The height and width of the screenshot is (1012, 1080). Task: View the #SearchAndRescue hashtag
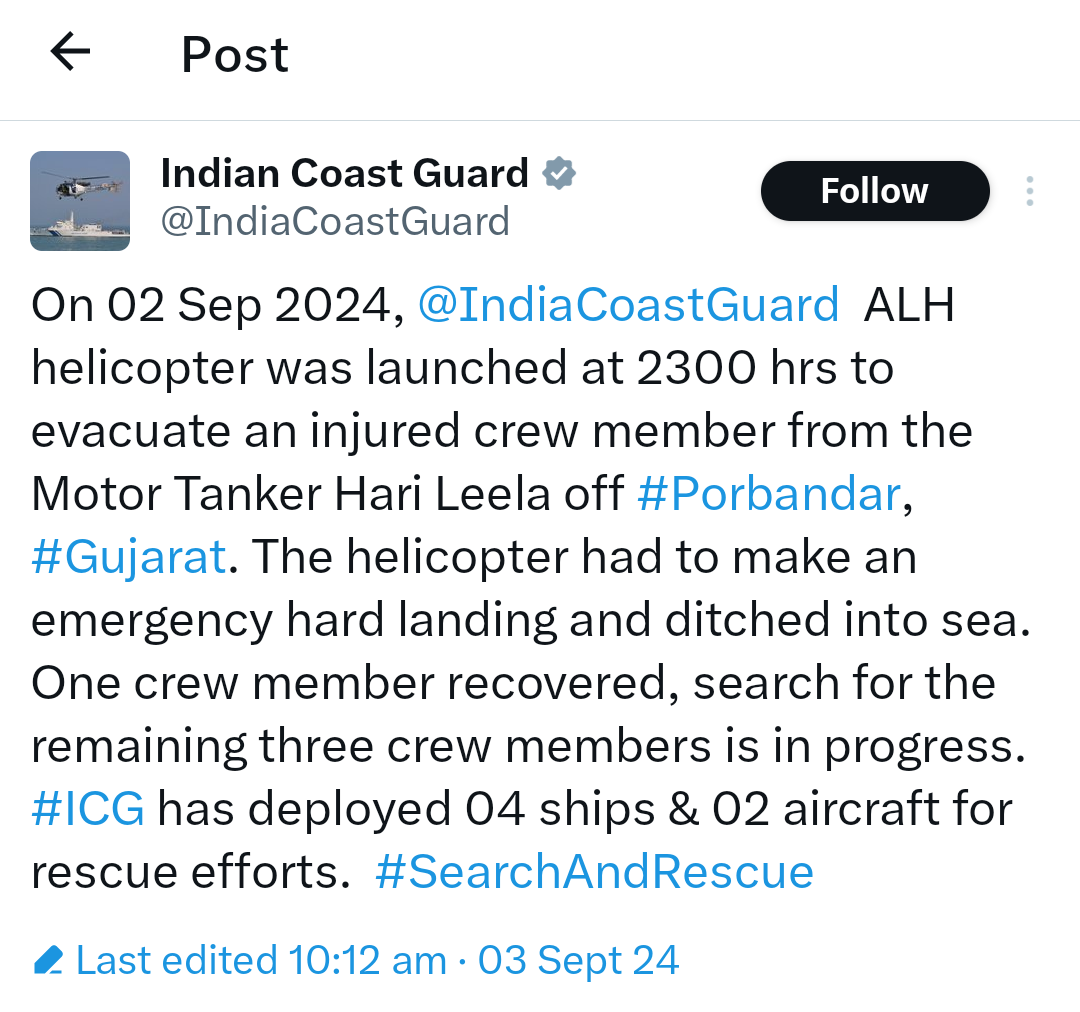594,872
